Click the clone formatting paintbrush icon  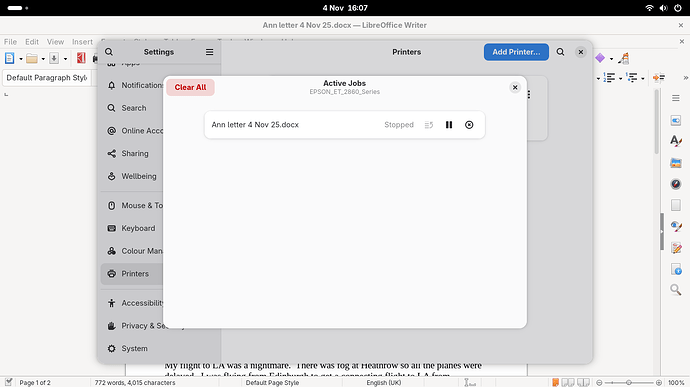(x=624, y=58)
